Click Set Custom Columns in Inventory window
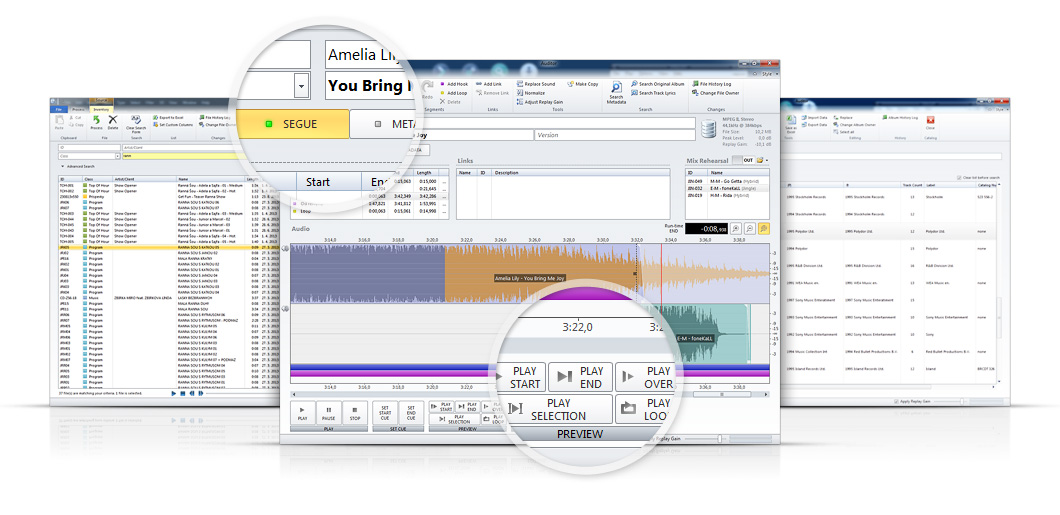 point(173,125)
